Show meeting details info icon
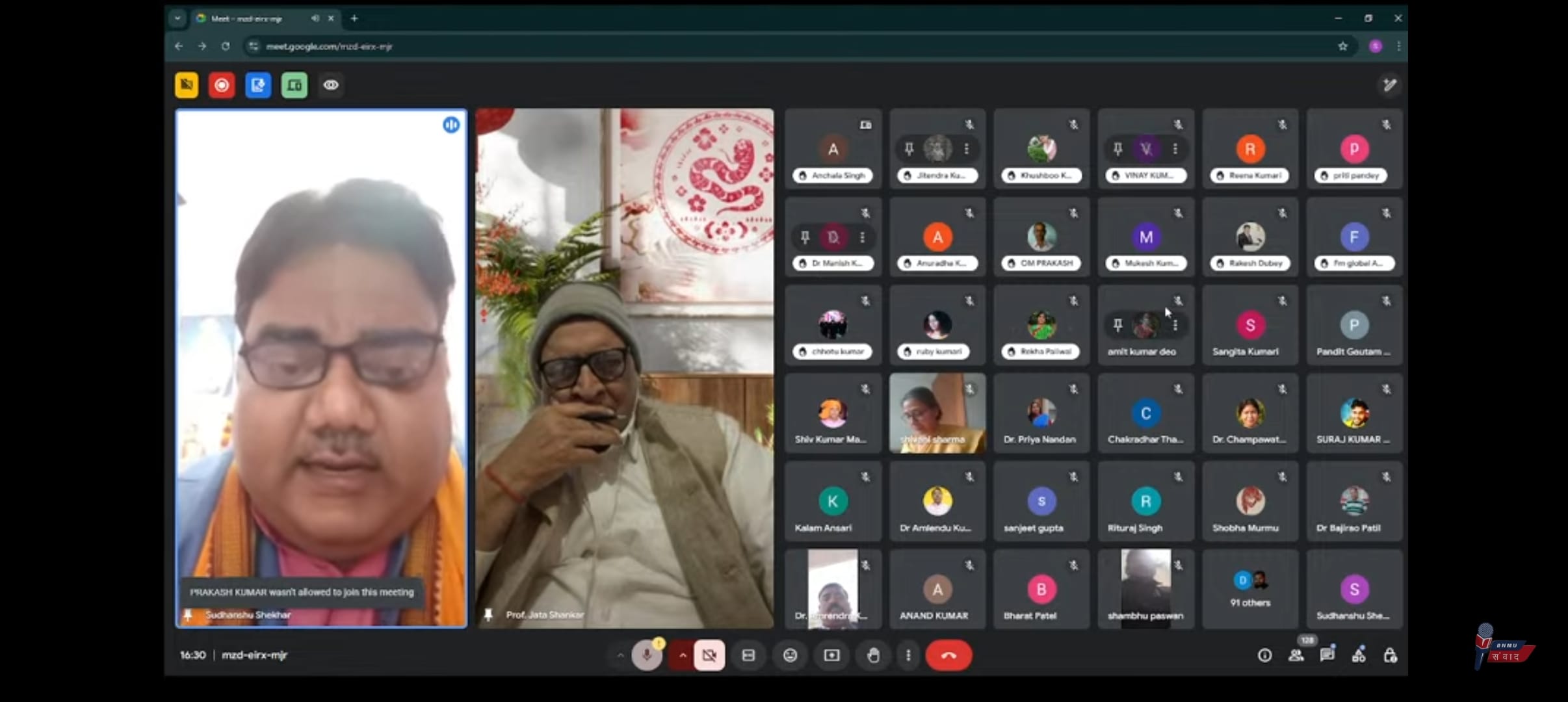The width and height of the screenshot is (1568, 702). click(x=1264, y=655)
